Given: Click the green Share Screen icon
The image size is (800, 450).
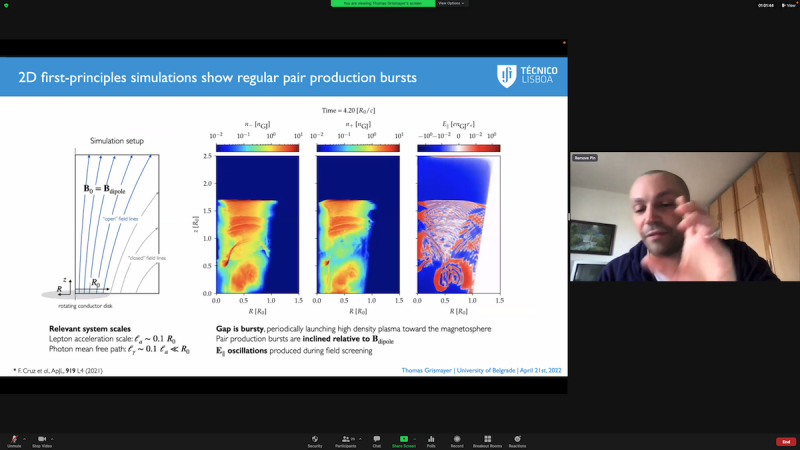Looking at the screenshot, I should pyautogui.click(x=404, y=439).
